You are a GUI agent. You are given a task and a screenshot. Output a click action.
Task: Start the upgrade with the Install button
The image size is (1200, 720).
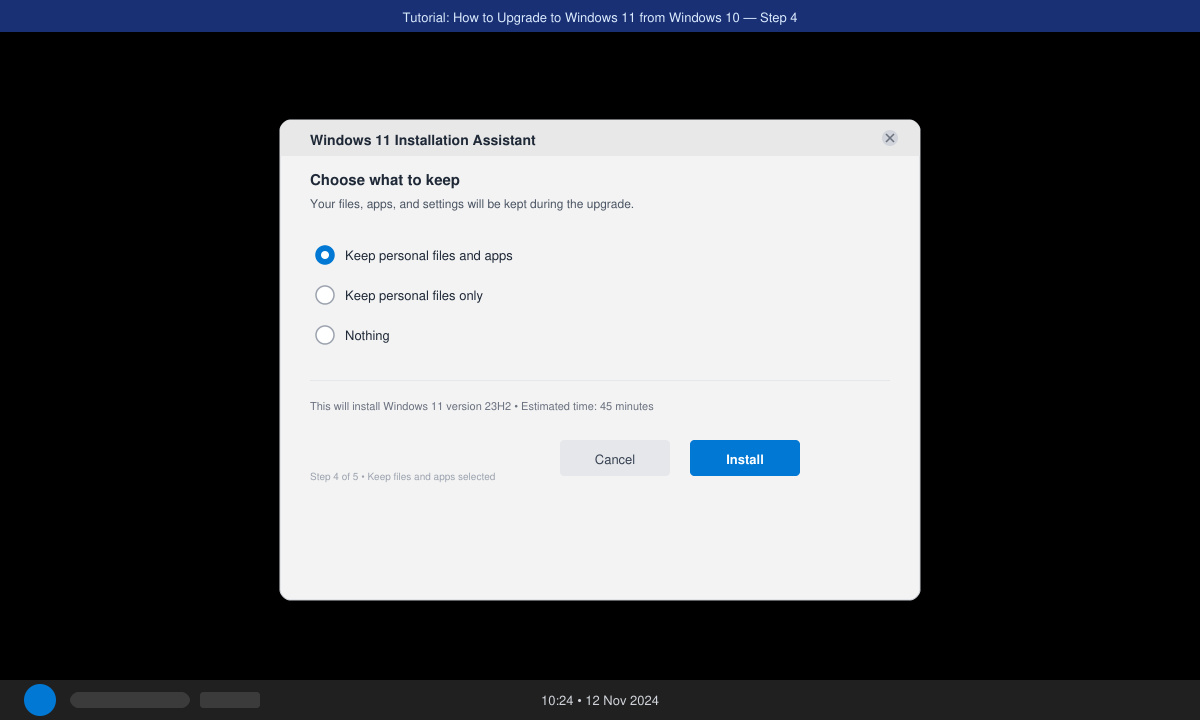tap(745, 458)
